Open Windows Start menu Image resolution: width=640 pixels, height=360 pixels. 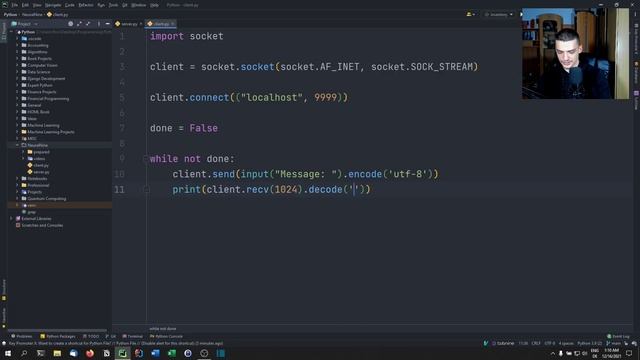point(8,353)
